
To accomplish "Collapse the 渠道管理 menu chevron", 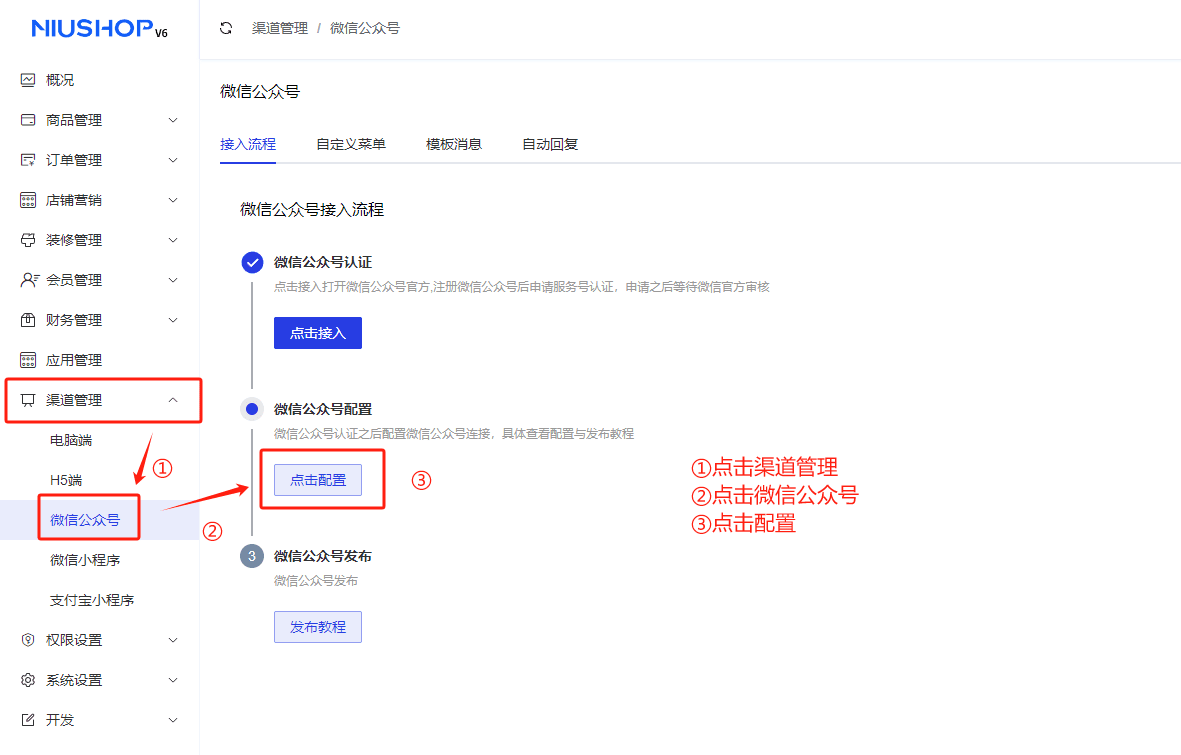I will coord(173,400).
